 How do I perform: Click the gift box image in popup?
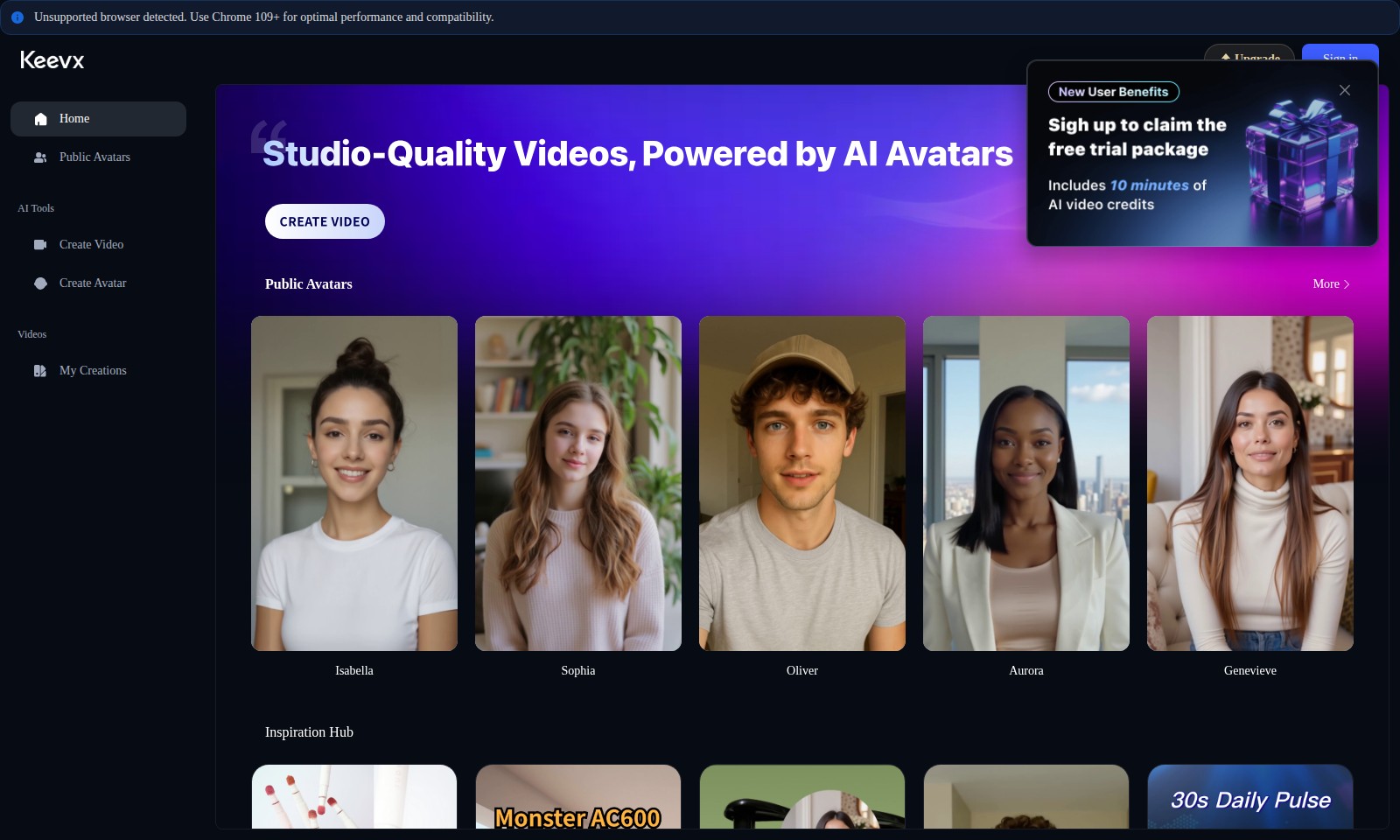pos(1301,160)
